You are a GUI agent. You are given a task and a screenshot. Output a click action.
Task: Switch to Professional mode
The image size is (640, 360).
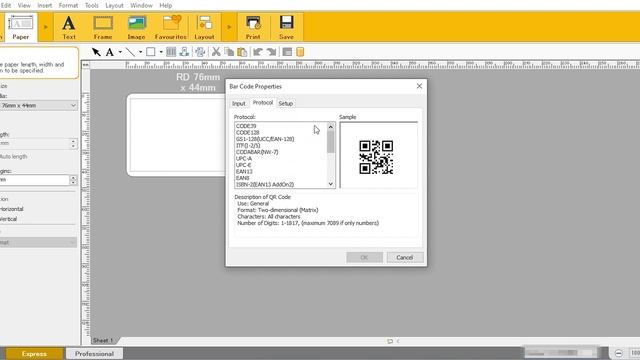click(94, 354)
